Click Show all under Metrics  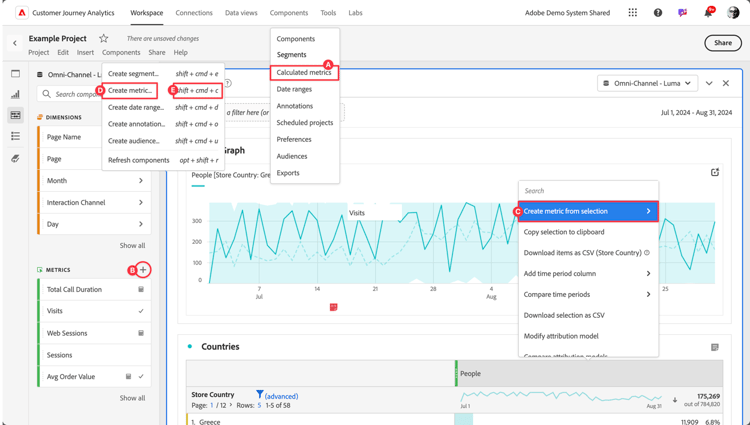tap(132, 398)
